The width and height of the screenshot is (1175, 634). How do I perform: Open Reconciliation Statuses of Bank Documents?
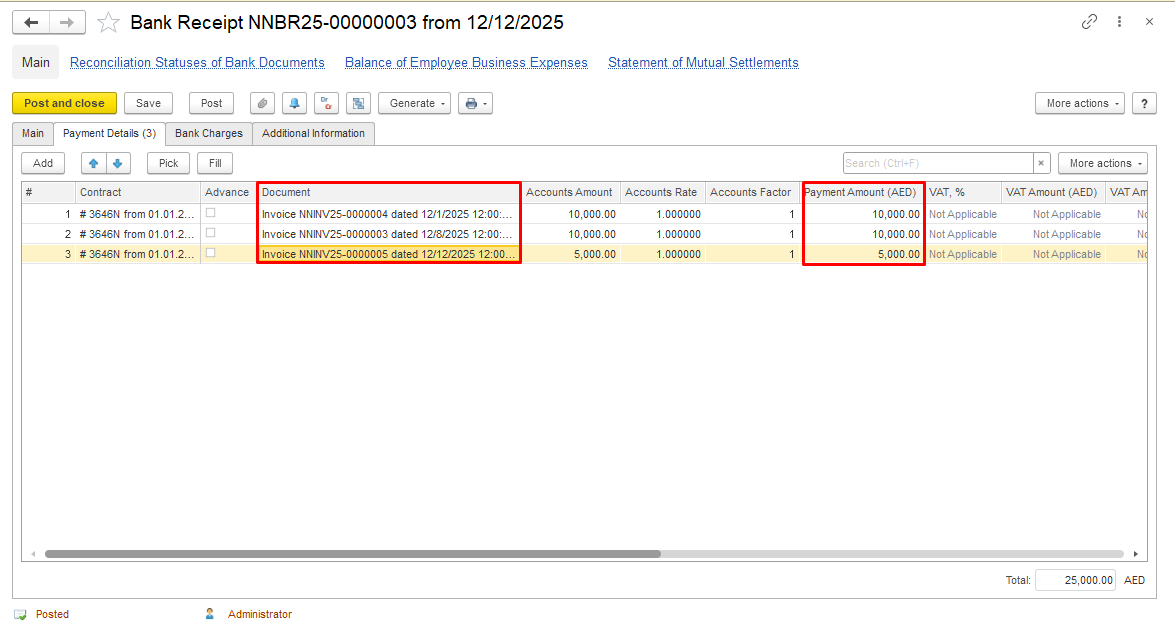pos(197,63)
